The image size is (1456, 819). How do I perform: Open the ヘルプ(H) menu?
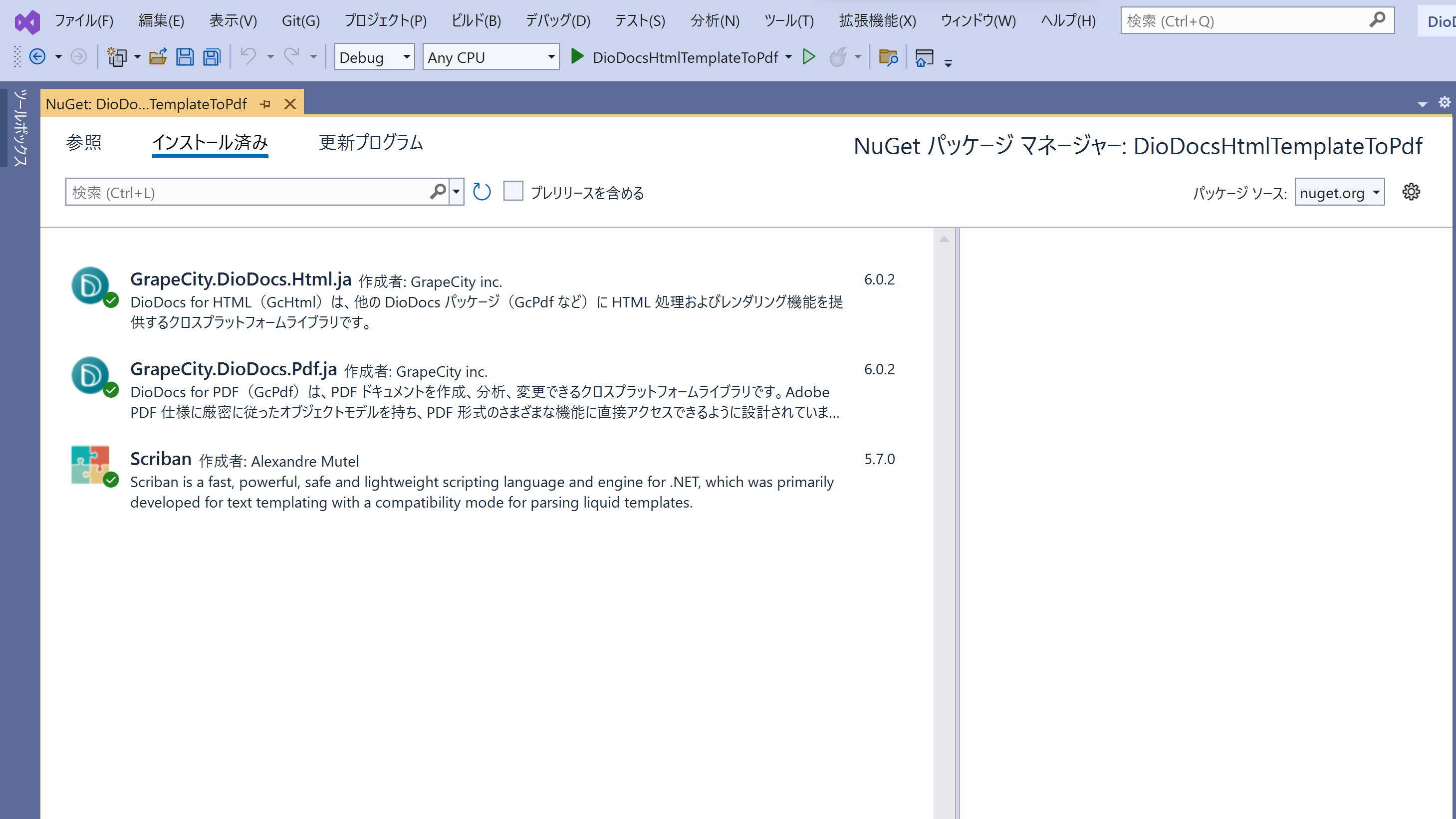click(x=1068, y=21)
